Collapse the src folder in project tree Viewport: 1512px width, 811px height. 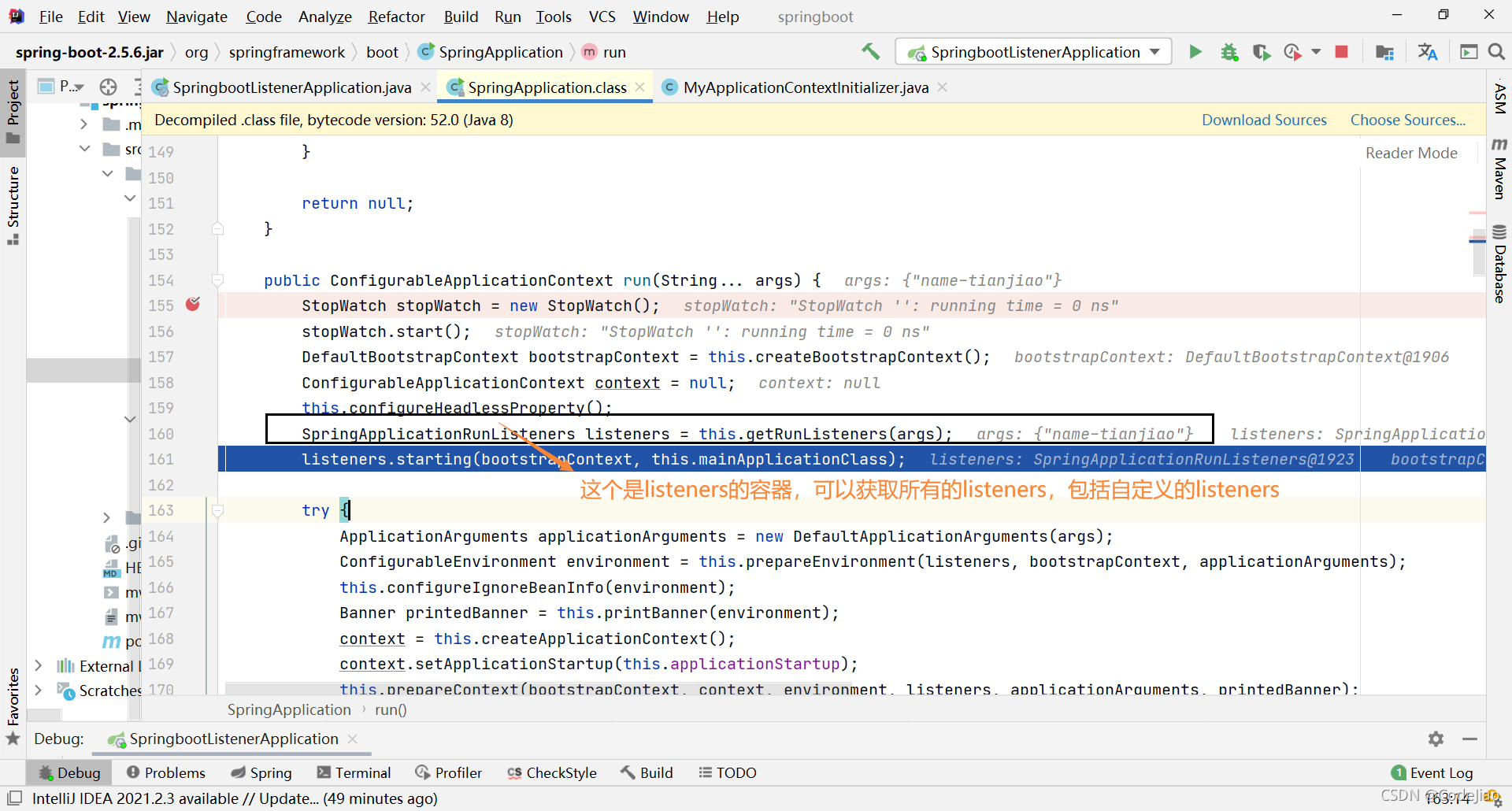pos(84,149)
